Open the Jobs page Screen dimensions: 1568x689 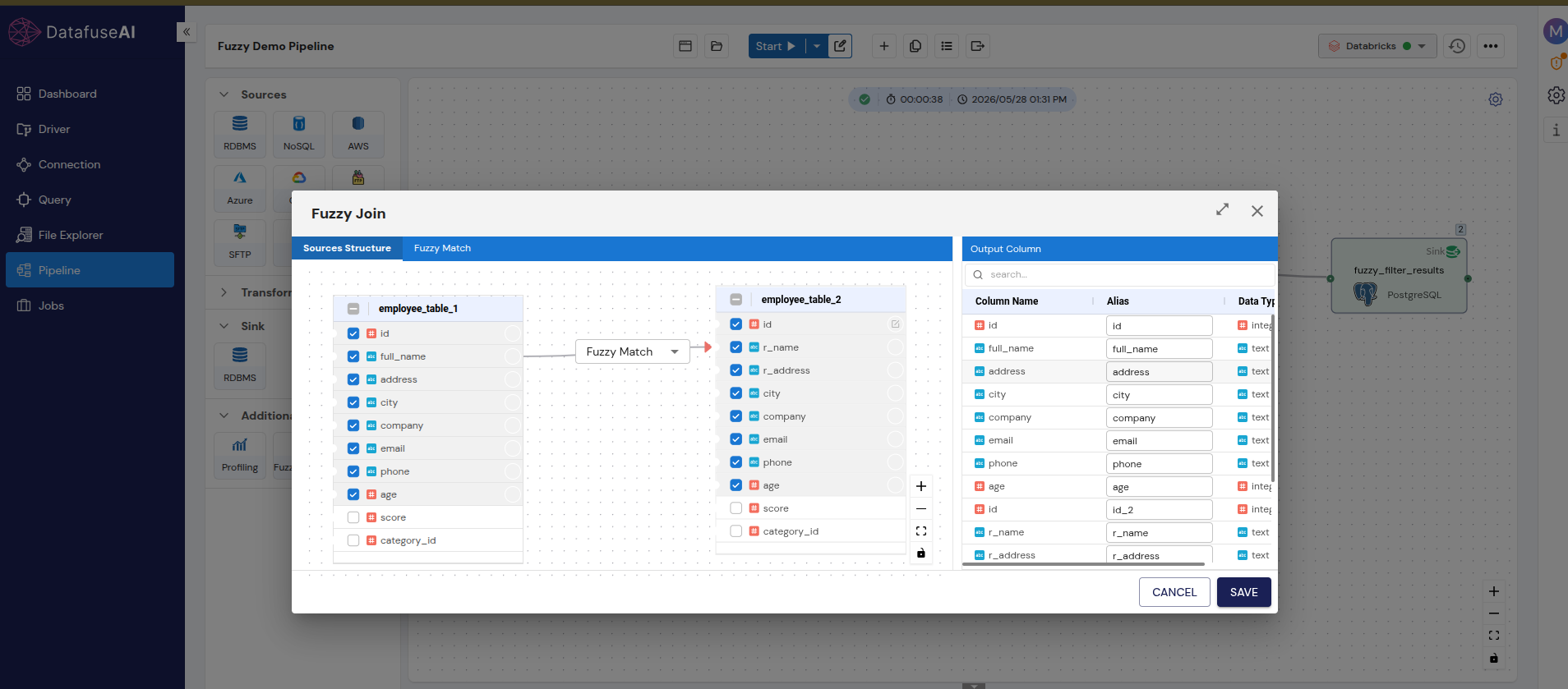(51, 305)
